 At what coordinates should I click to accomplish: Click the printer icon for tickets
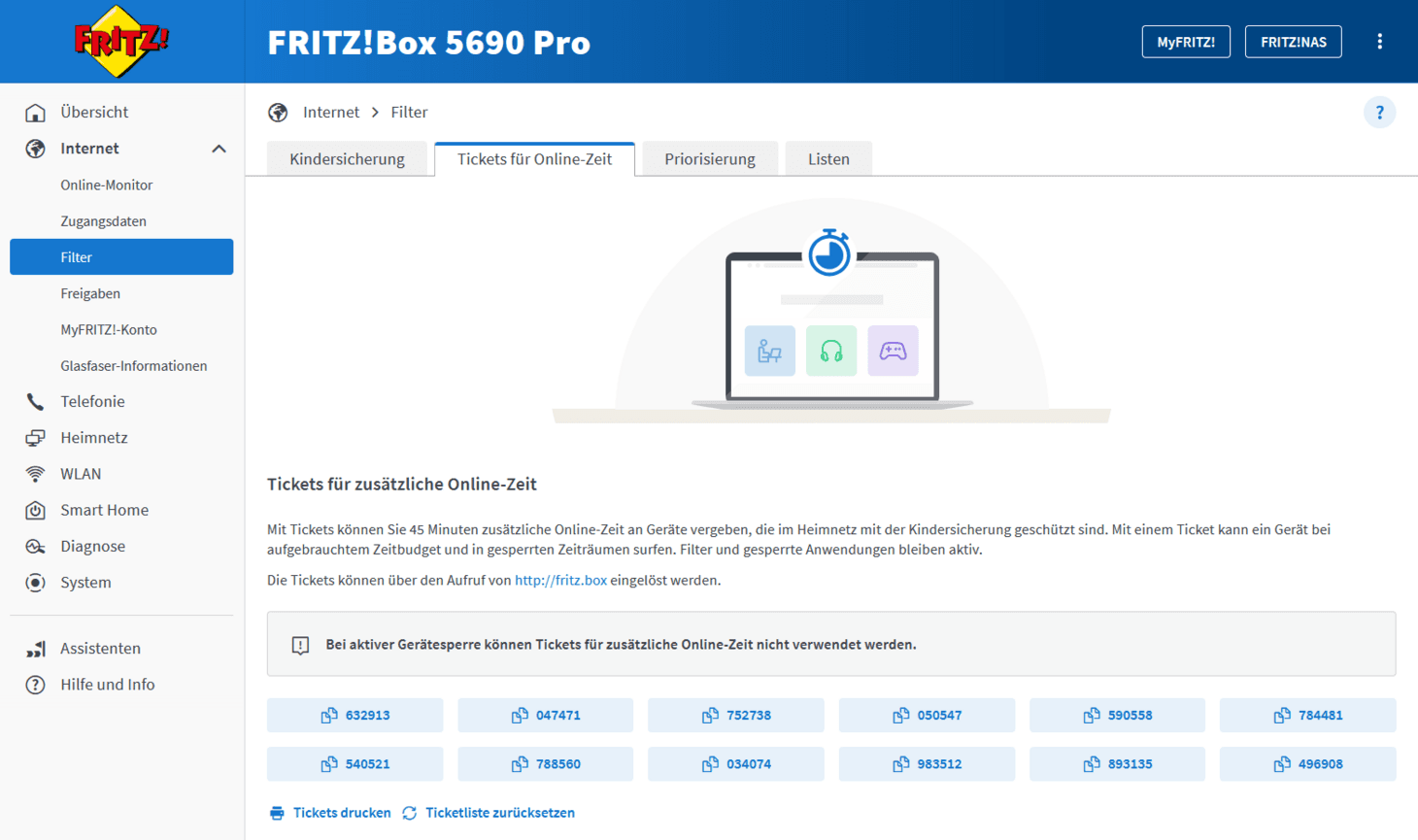(277, 813)
